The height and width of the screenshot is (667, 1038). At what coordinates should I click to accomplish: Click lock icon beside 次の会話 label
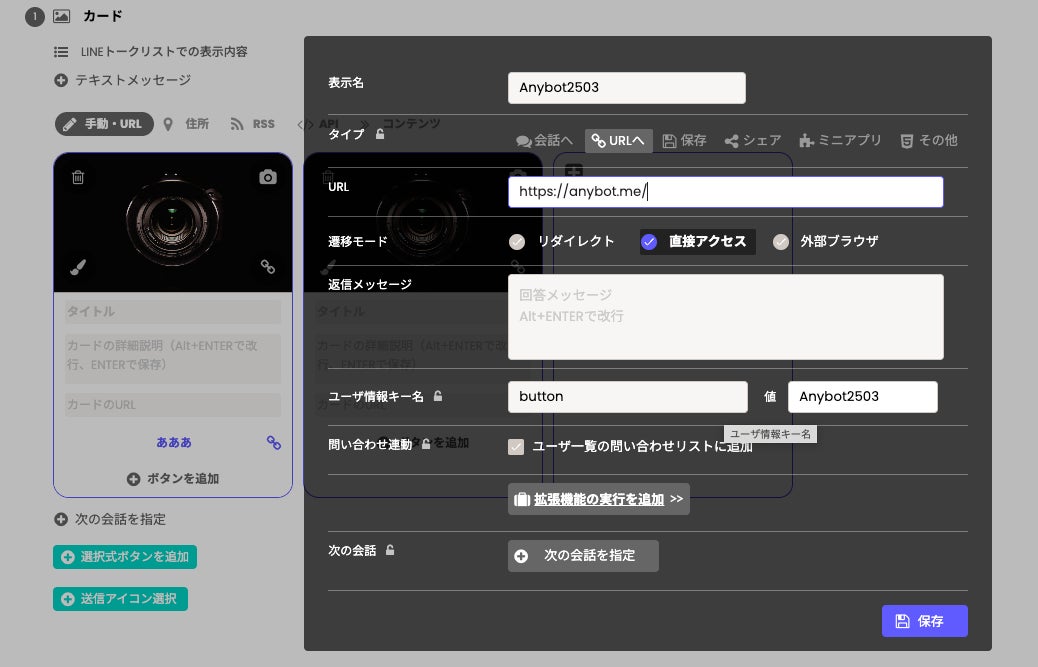click(390, 550)
